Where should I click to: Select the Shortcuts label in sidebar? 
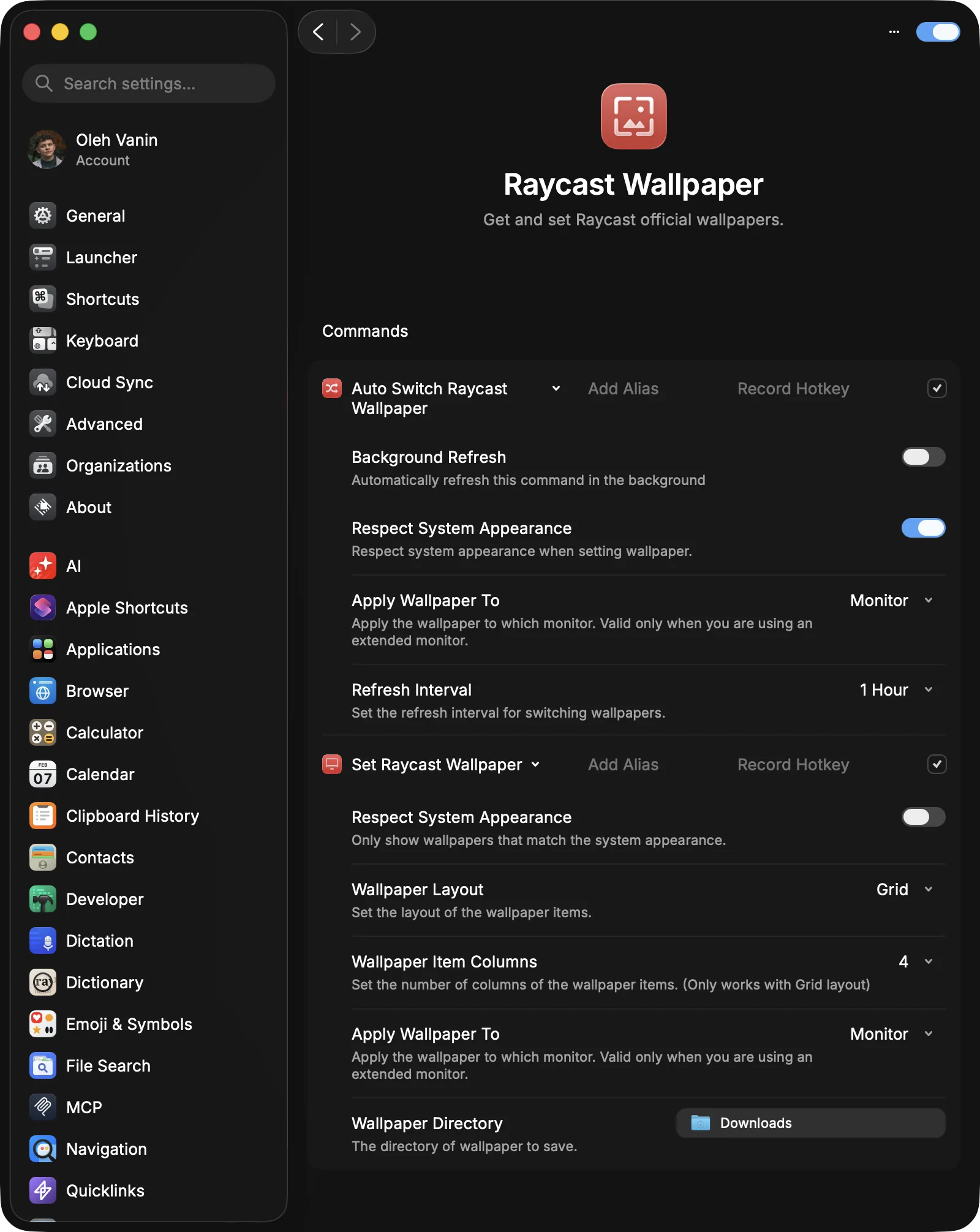click(103, 299)
